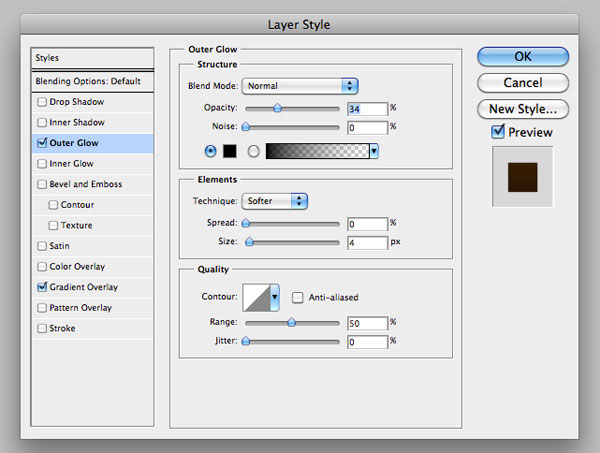
Task: Click the layer style preview thumbnail
Action: 522,175
